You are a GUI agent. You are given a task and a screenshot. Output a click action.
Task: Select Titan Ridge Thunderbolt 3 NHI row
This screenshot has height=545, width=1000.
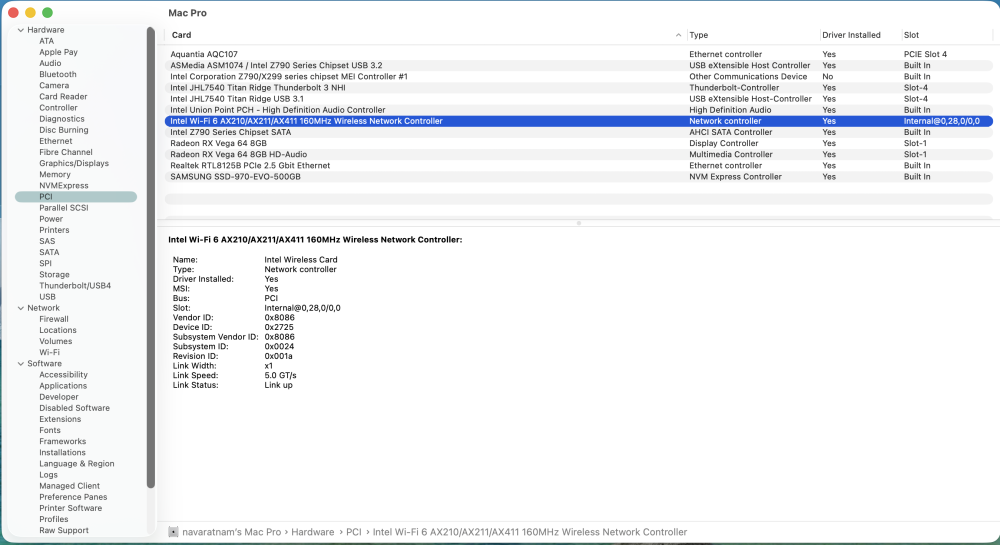(578, 88)
